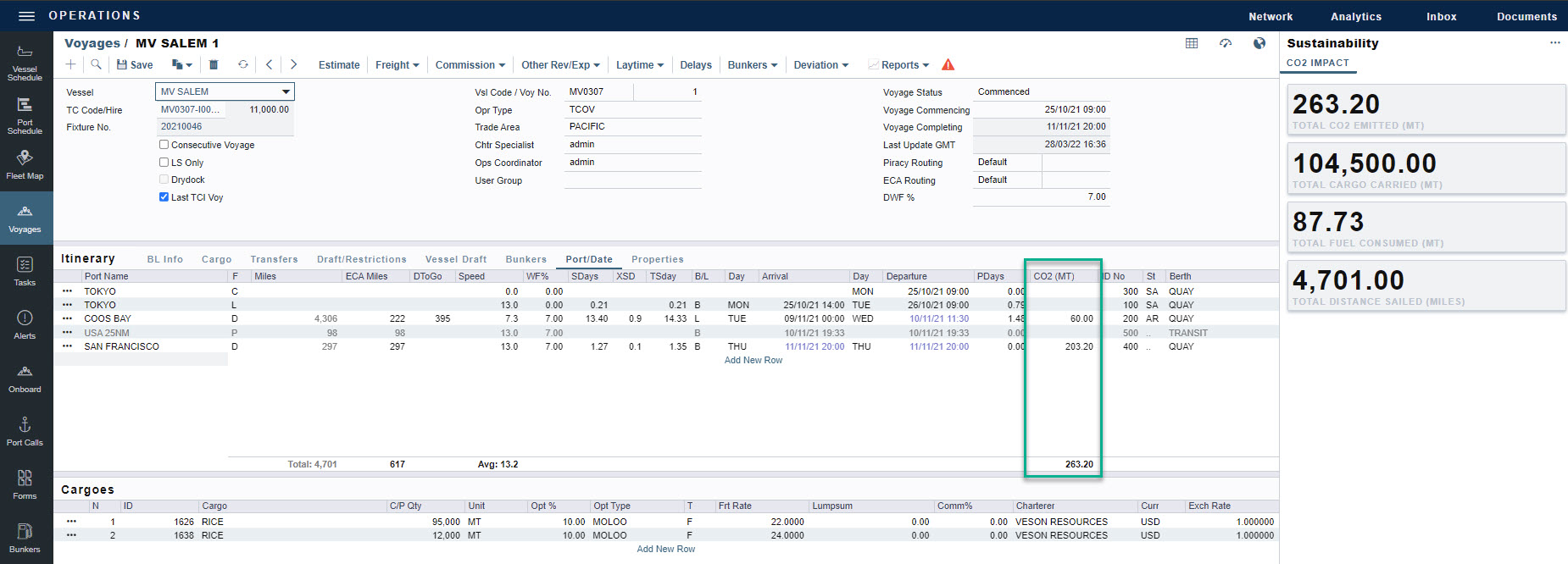Open the hamburger menu next to Operations

[26, 16]
